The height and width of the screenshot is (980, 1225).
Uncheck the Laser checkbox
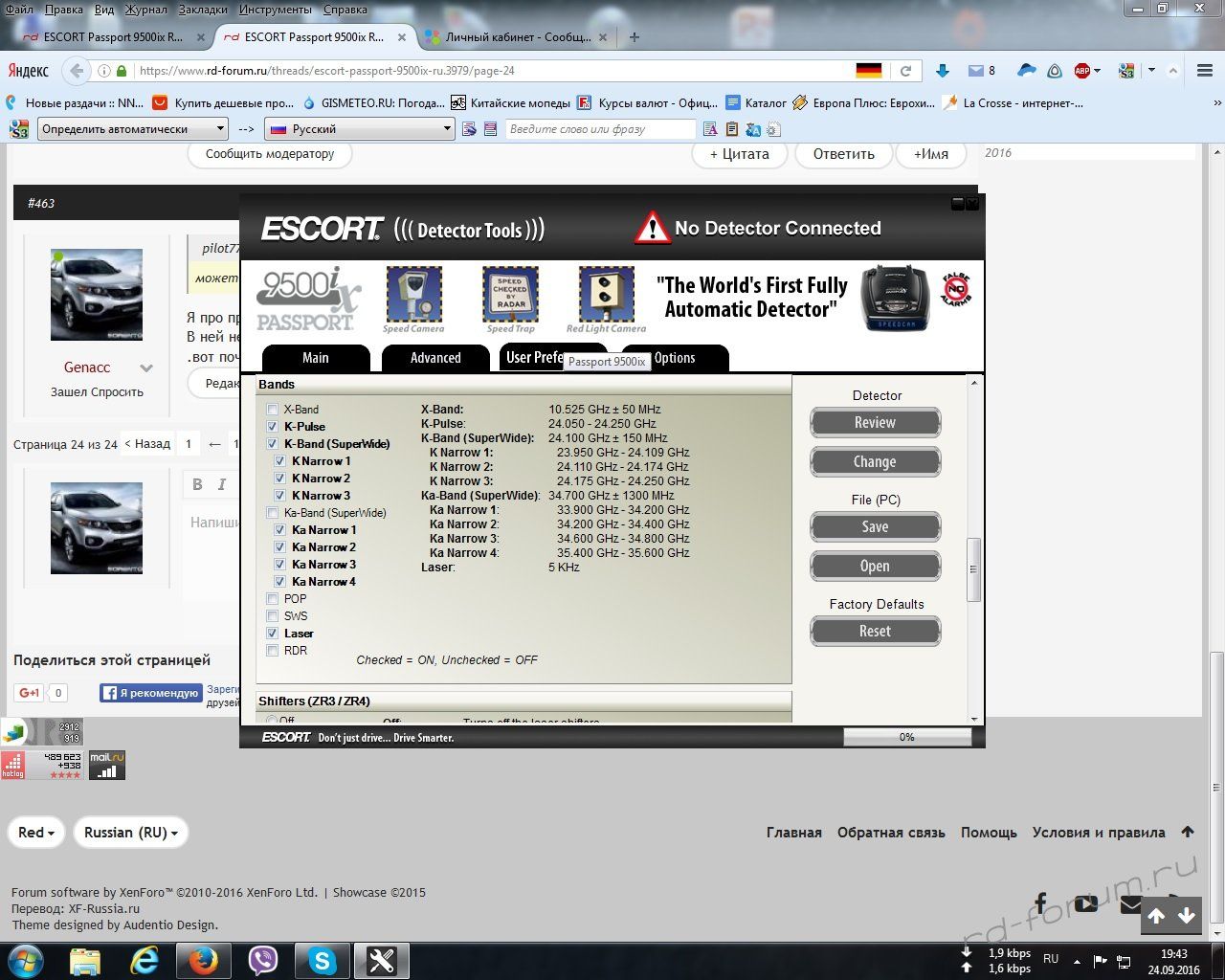tap(273, 634)
